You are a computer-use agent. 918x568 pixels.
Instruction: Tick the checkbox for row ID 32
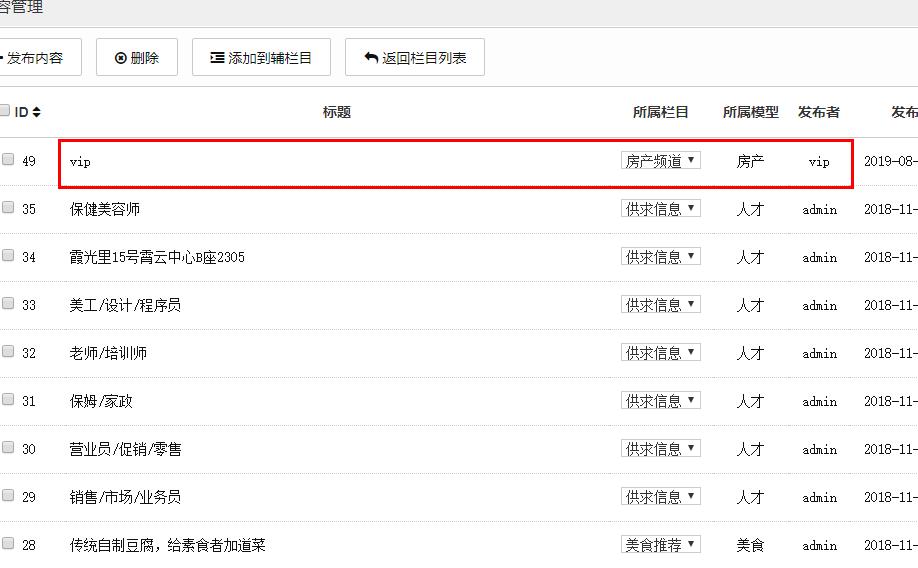click(8, 352)
